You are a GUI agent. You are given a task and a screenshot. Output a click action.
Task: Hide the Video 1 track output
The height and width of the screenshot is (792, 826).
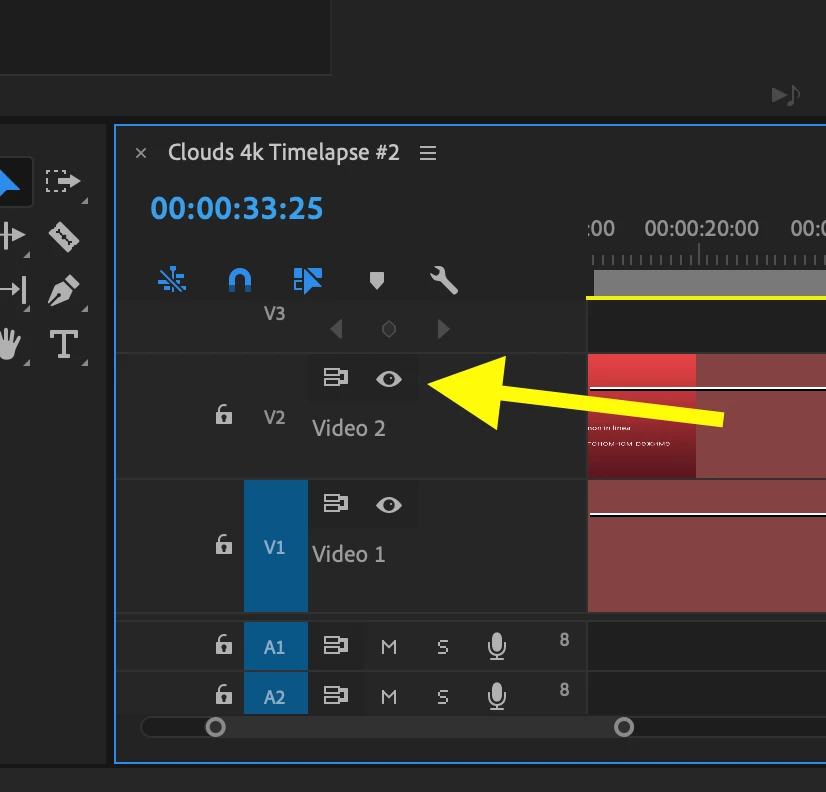pos(389,505)
